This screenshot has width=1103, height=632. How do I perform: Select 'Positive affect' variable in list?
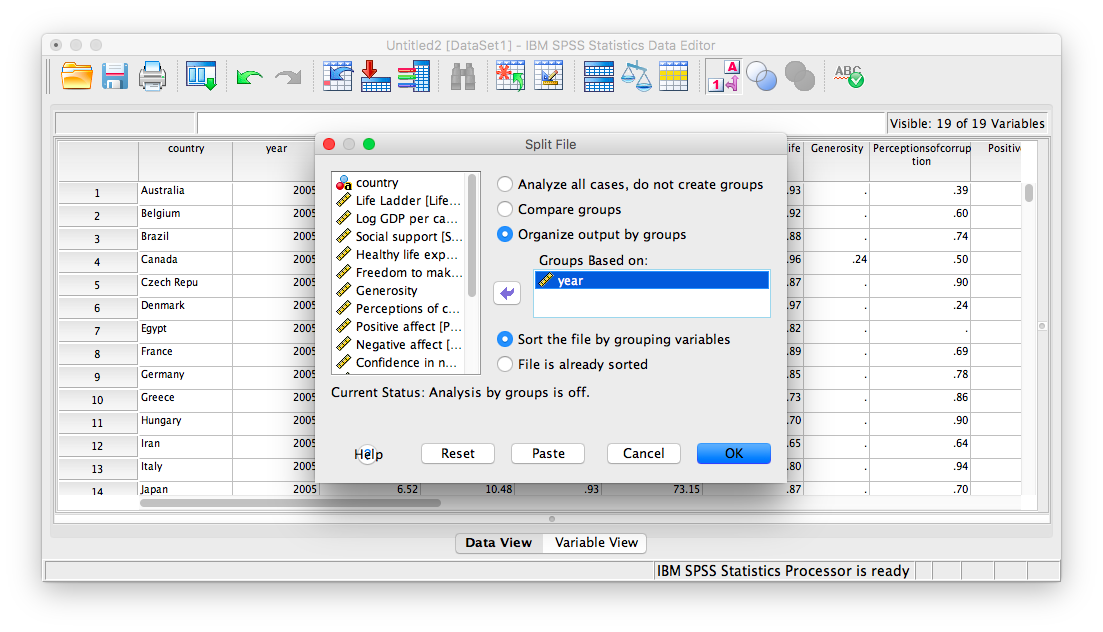[399, 327]
